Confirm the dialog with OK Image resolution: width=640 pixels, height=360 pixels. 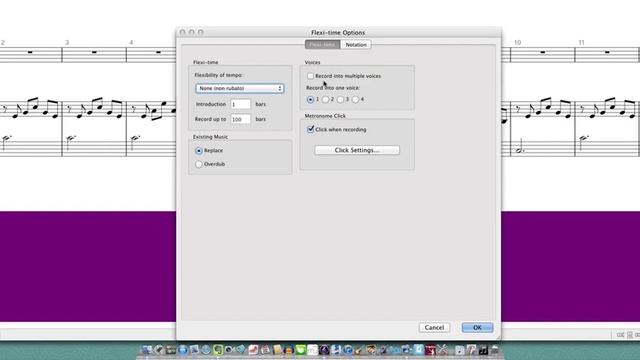(477, 327)
